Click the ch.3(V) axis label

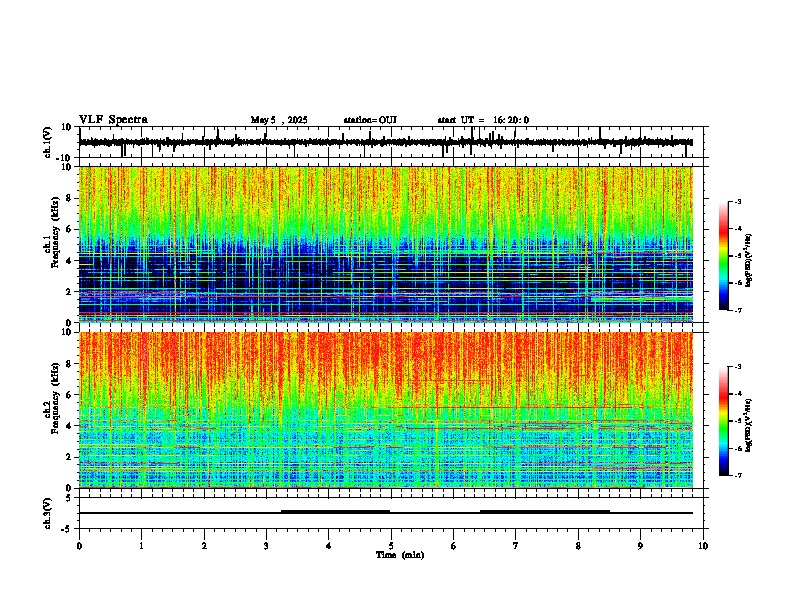click(48, 513)
